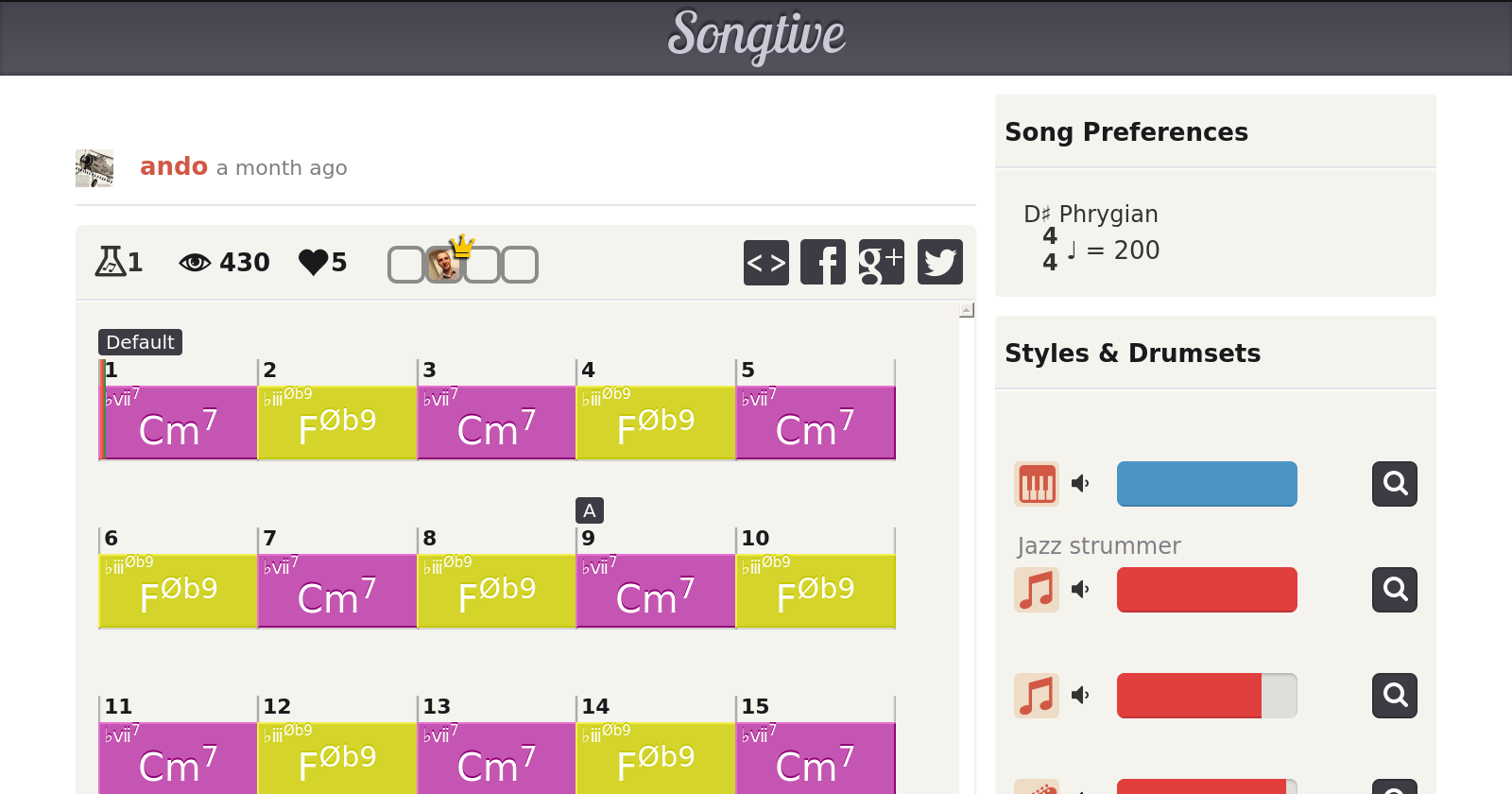Image resolution: width=1512 pixels, height=794 pixels.
Task: Search styles for the Jazz strummer track
Action: (1394, 590)
